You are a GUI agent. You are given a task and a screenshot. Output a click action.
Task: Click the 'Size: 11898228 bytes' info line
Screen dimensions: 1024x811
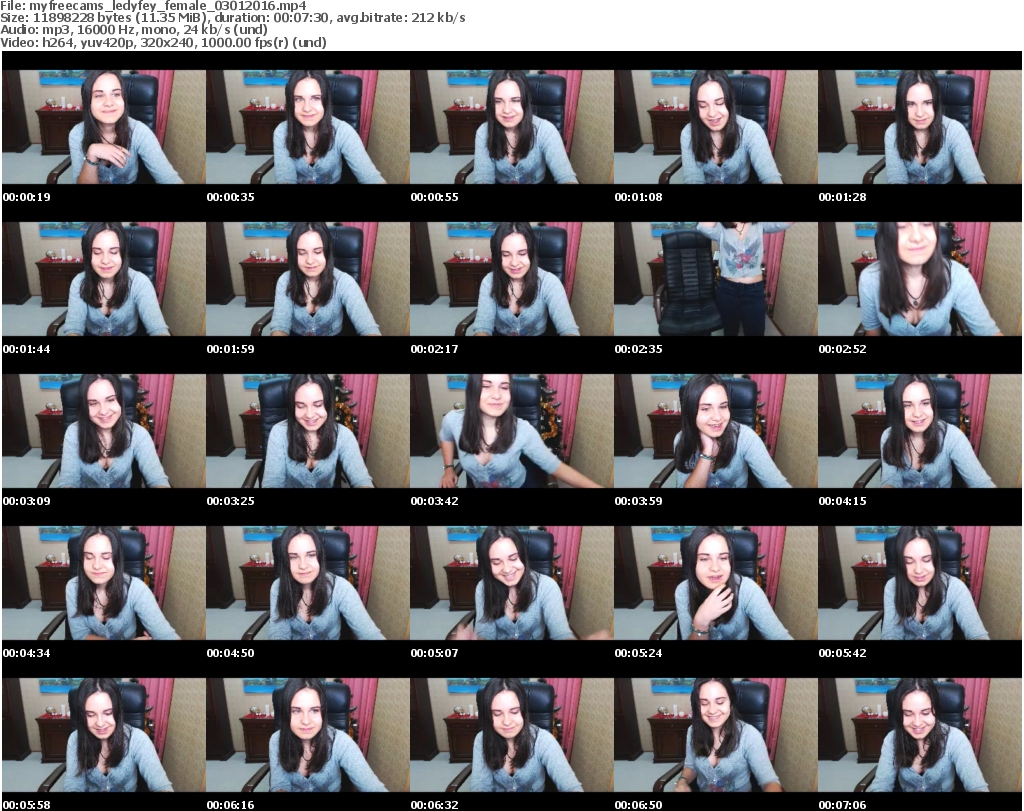point(232,18)
